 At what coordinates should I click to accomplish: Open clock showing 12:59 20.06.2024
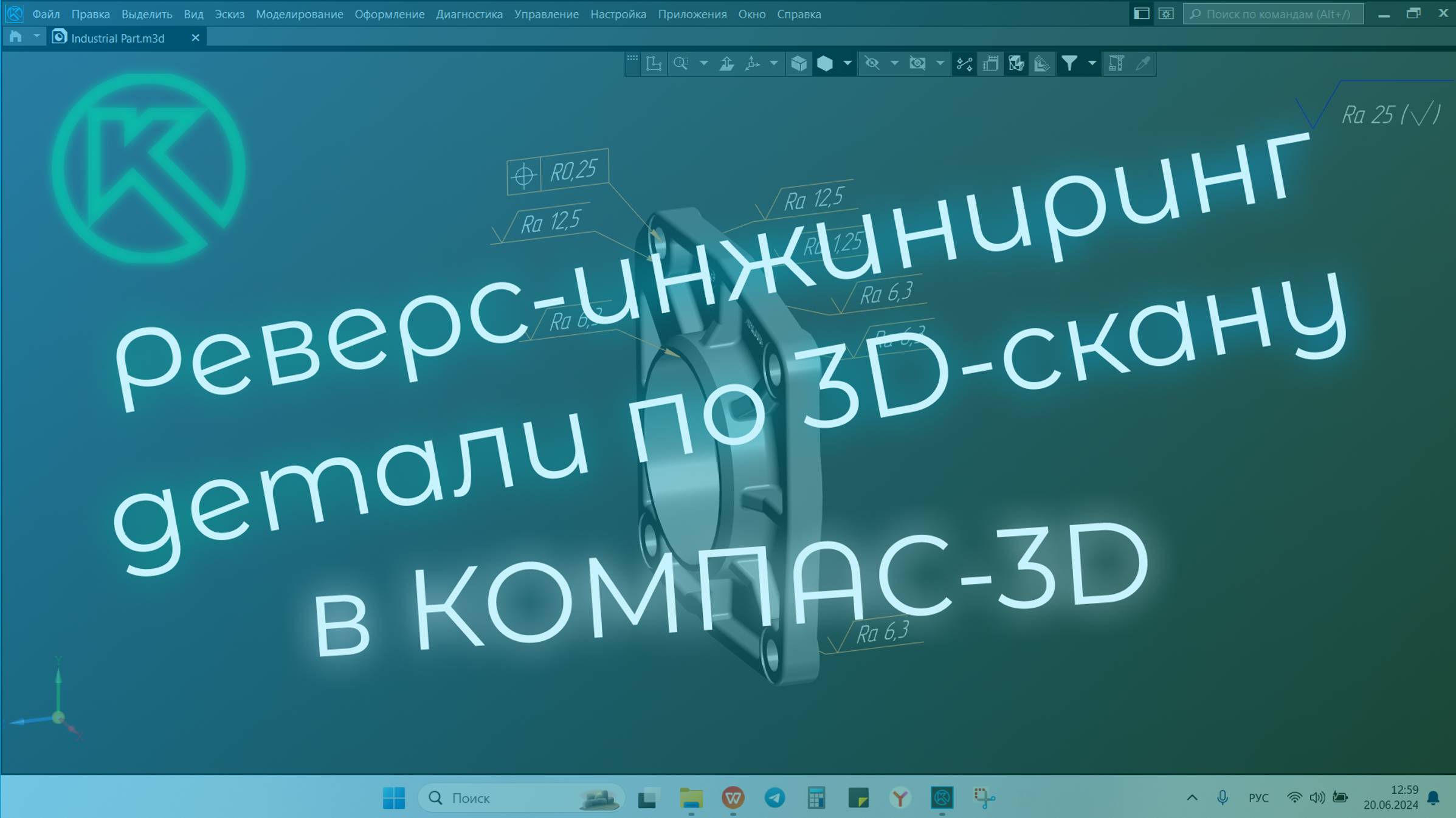(x=1390, y=797)
